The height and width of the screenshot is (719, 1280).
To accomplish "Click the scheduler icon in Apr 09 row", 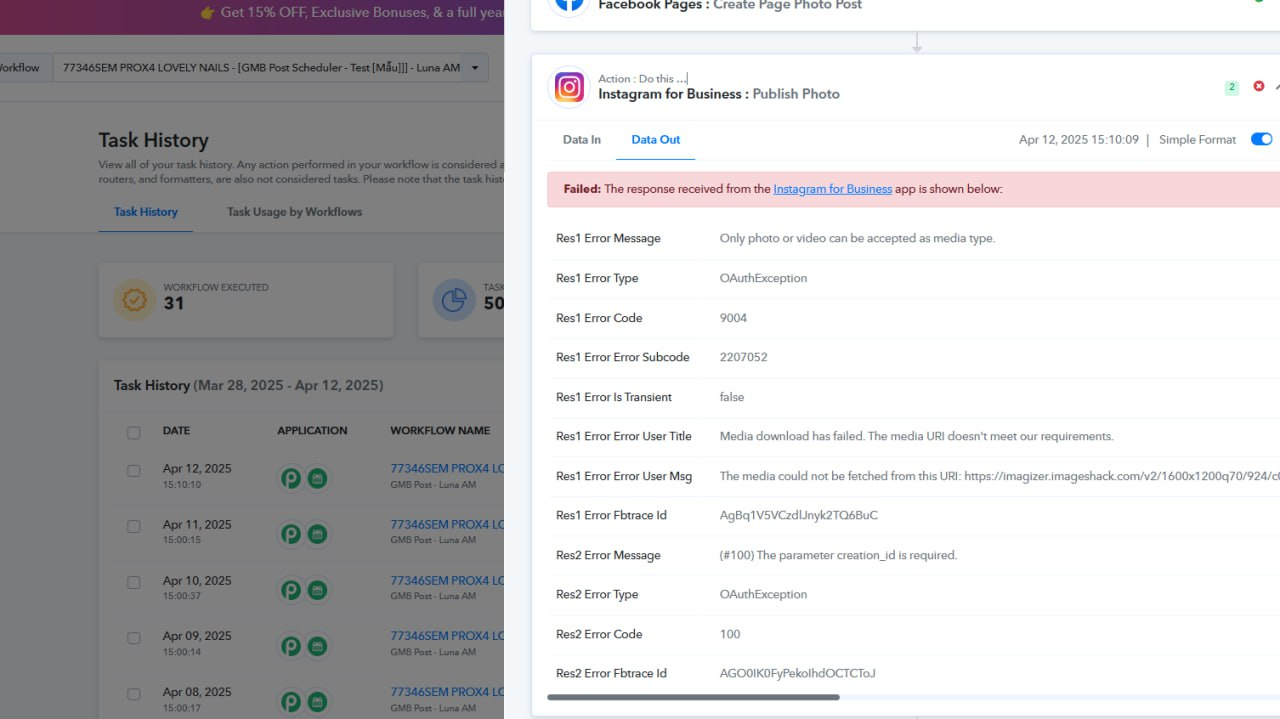I will click(317, 646).
